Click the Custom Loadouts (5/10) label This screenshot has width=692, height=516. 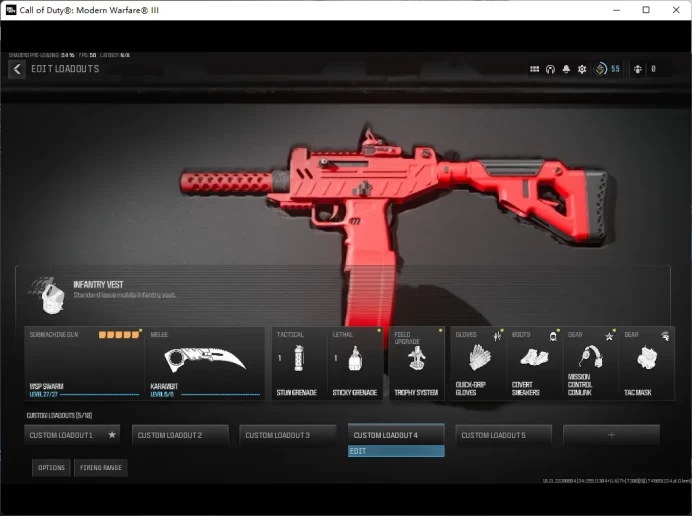(x=59, y=415)
